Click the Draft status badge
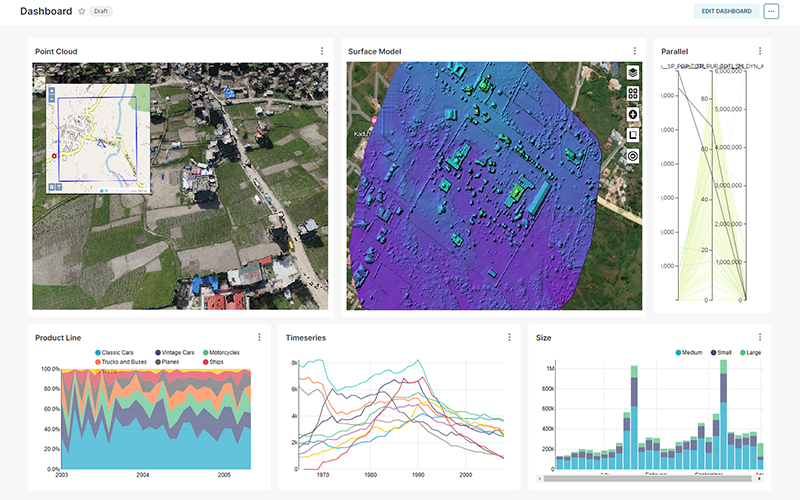This screenshot has height=500, width=800. (x=101, y=11)
